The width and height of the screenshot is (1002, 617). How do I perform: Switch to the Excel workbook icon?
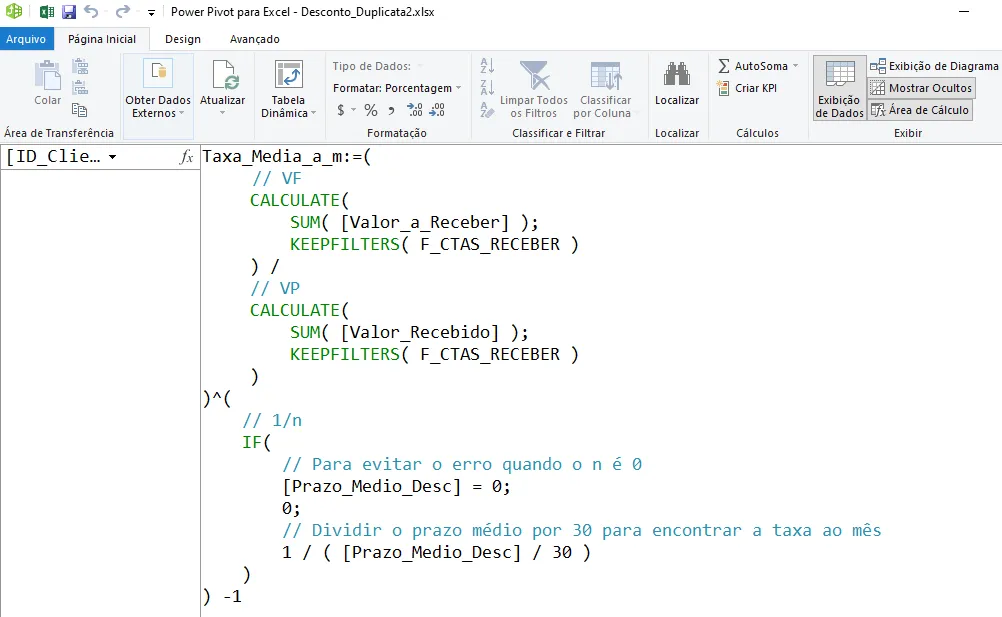[47, 11]
